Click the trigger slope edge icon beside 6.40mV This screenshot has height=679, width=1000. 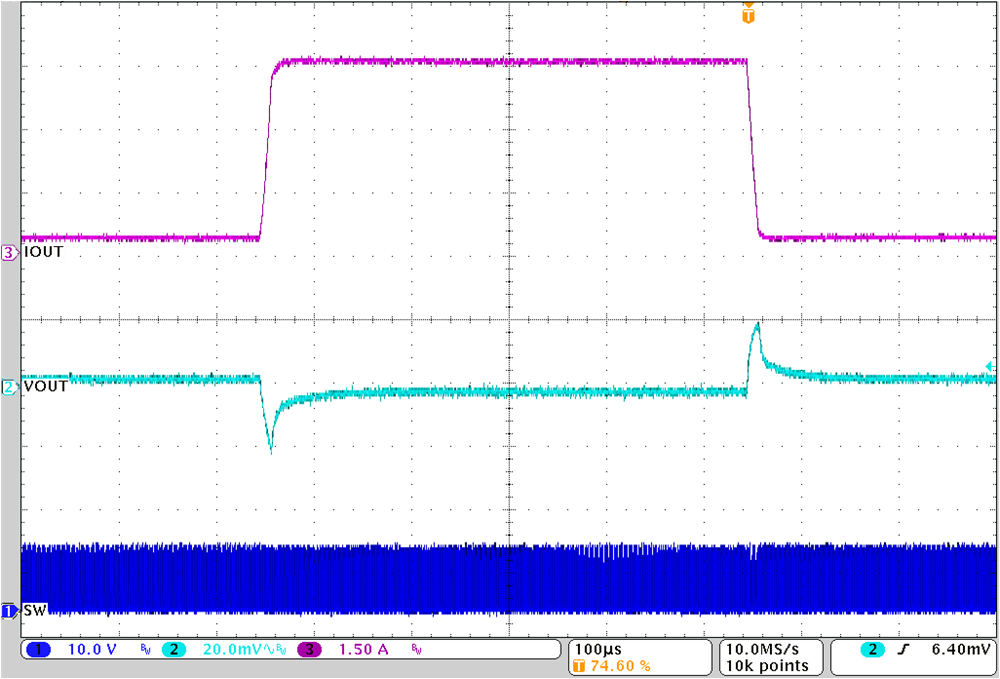(905, 650)
